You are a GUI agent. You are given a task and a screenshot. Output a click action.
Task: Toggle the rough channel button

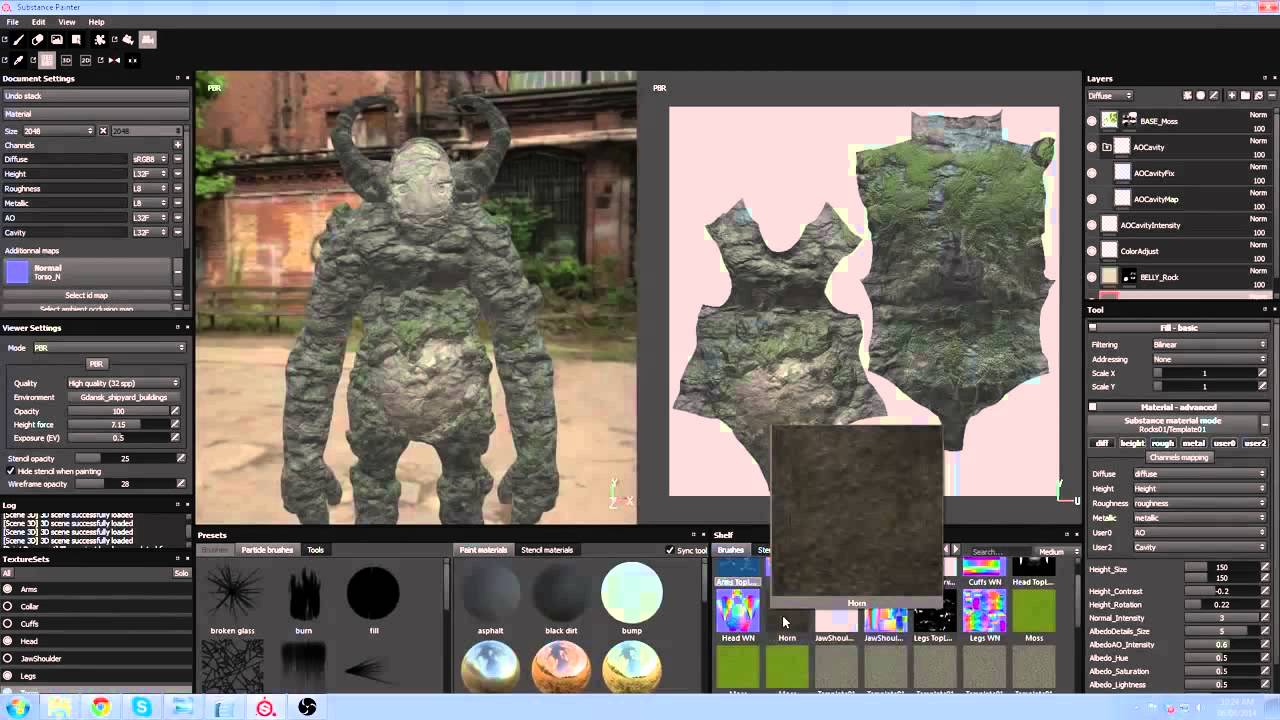click(x=1163, y=443)
